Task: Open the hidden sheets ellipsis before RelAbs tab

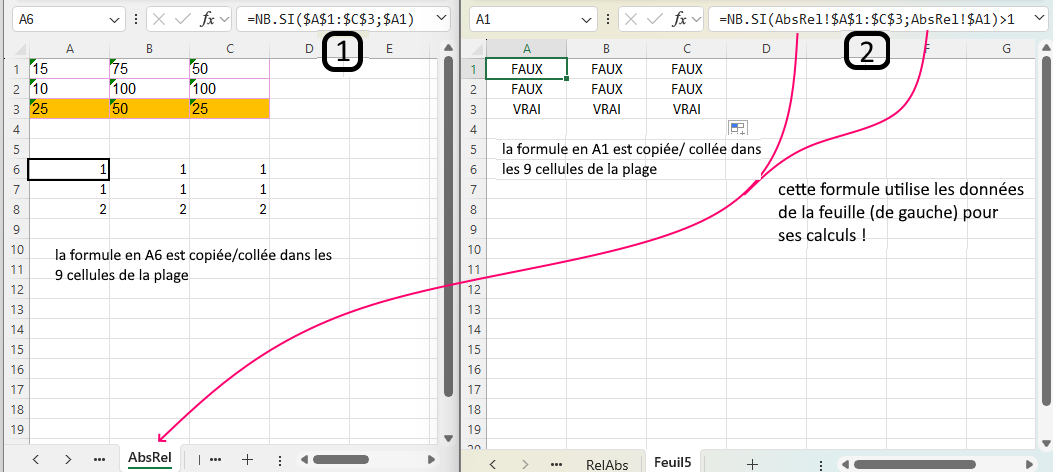Action: [558, 464]
